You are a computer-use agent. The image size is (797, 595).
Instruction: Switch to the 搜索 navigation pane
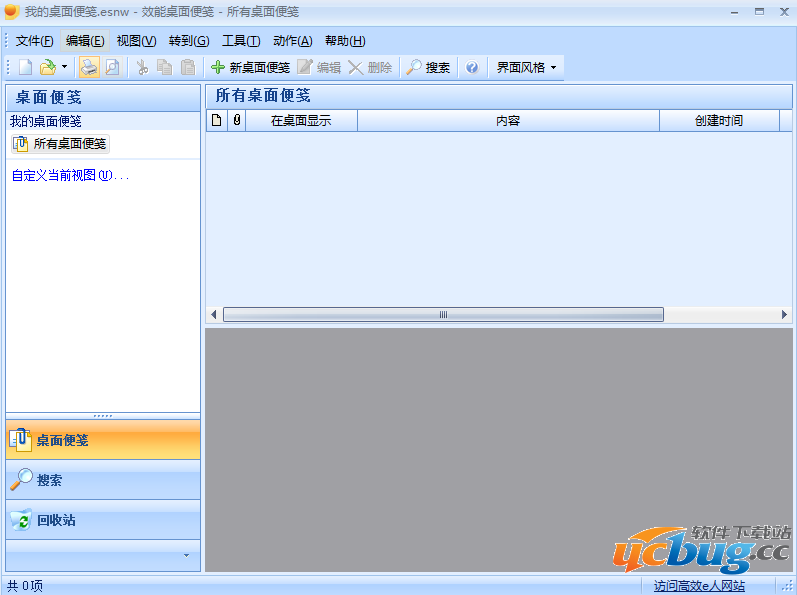(x=103, y=480)
